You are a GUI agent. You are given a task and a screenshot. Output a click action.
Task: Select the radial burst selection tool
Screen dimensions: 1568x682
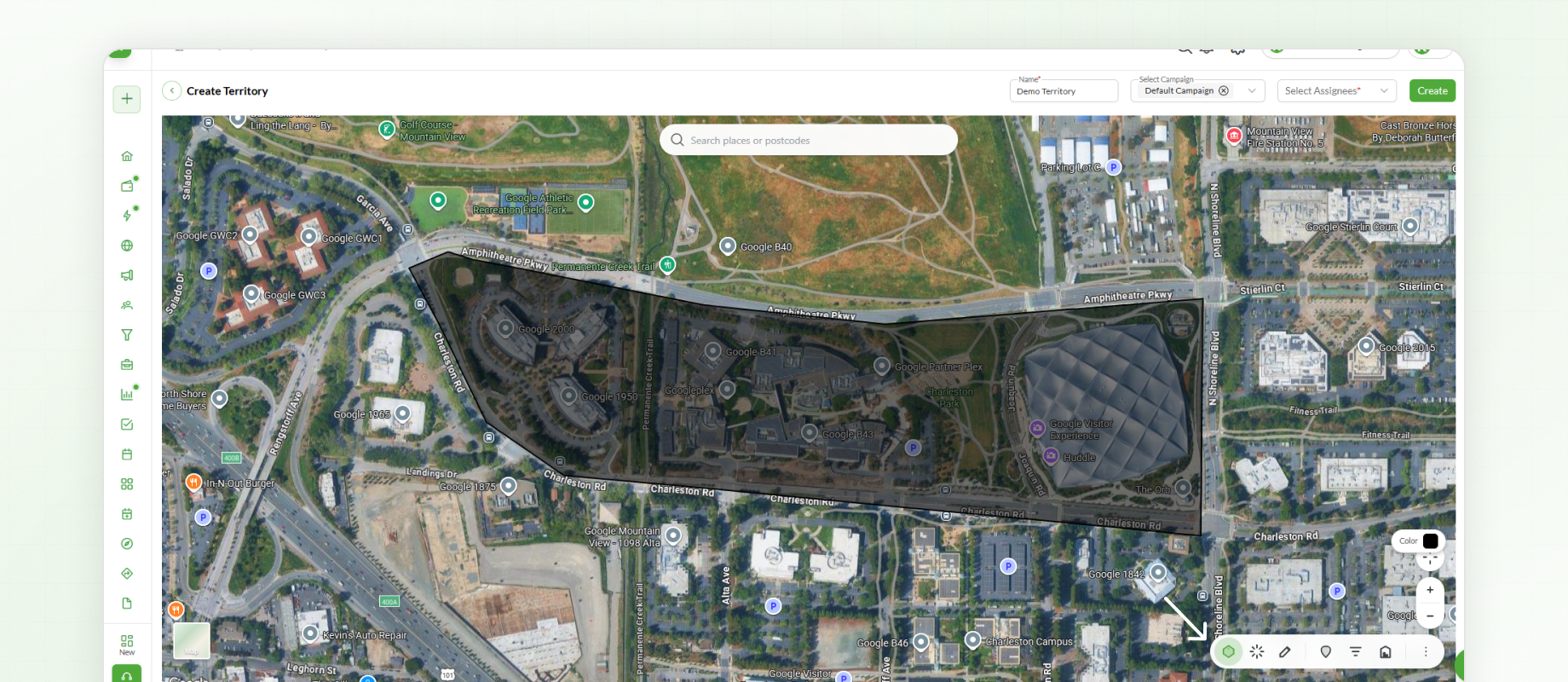point(1257,651)
